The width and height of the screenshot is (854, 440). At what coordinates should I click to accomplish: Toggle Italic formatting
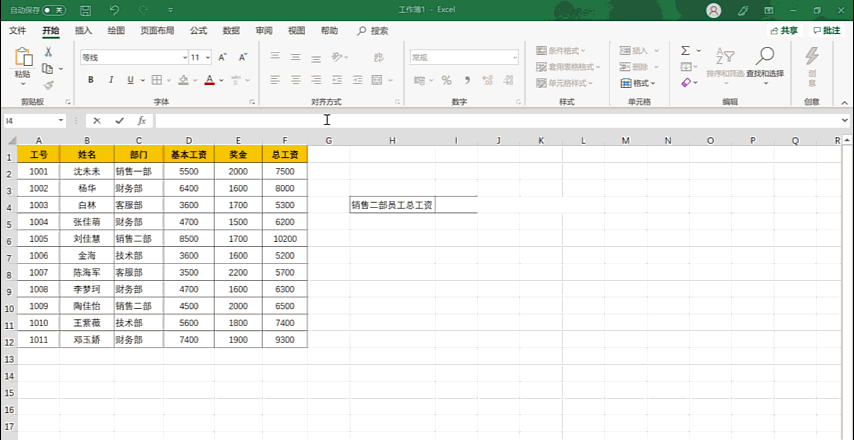111,80
